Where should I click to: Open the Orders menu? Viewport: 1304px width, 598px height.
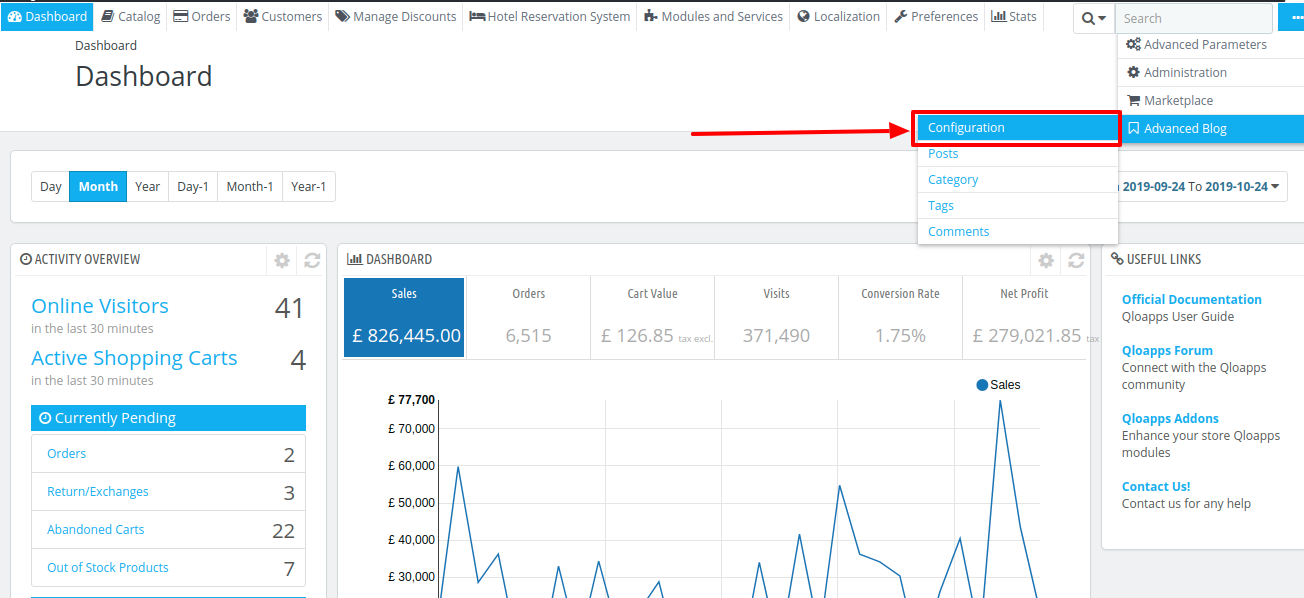(202, 16)
